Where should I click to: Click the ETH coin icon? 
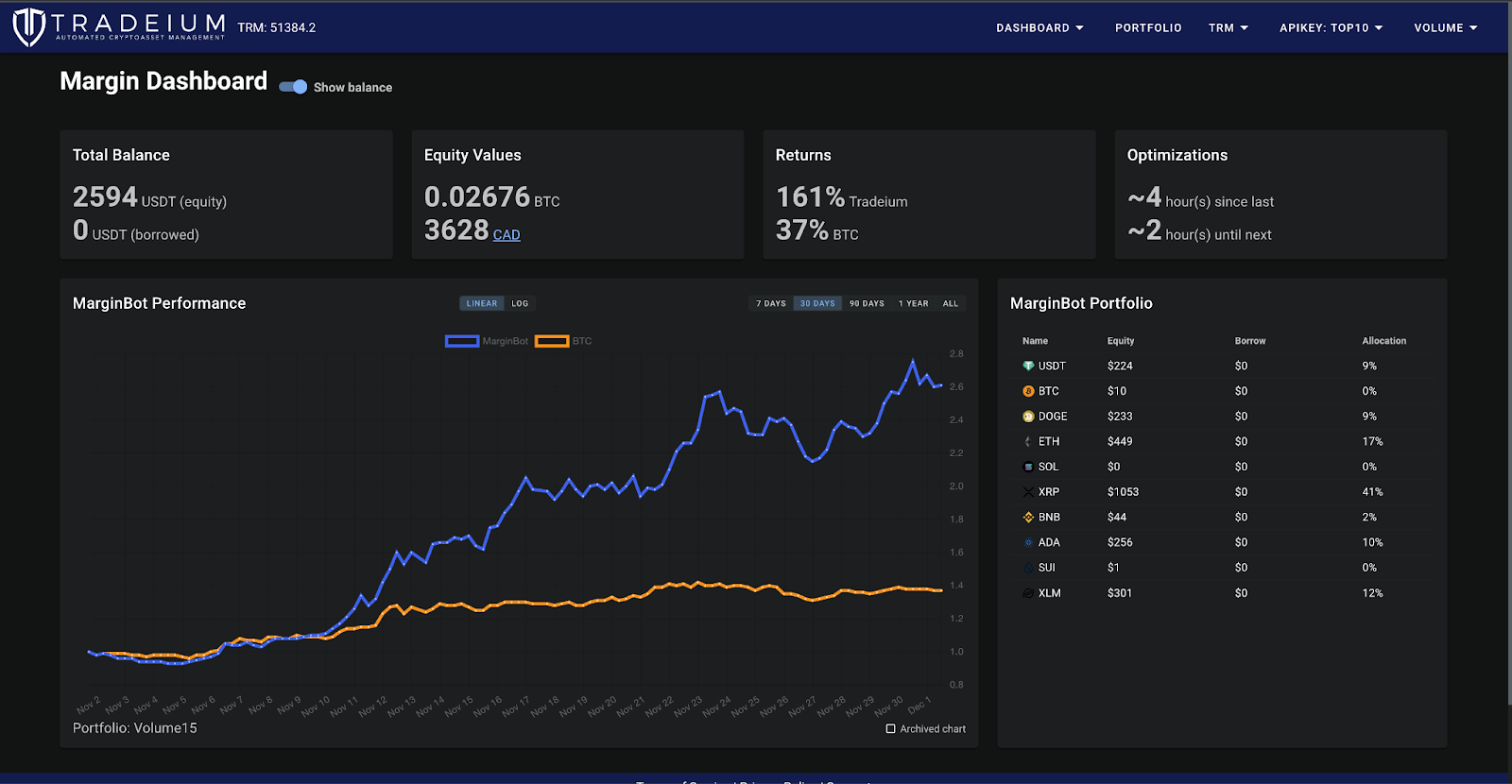[1028, 441]
